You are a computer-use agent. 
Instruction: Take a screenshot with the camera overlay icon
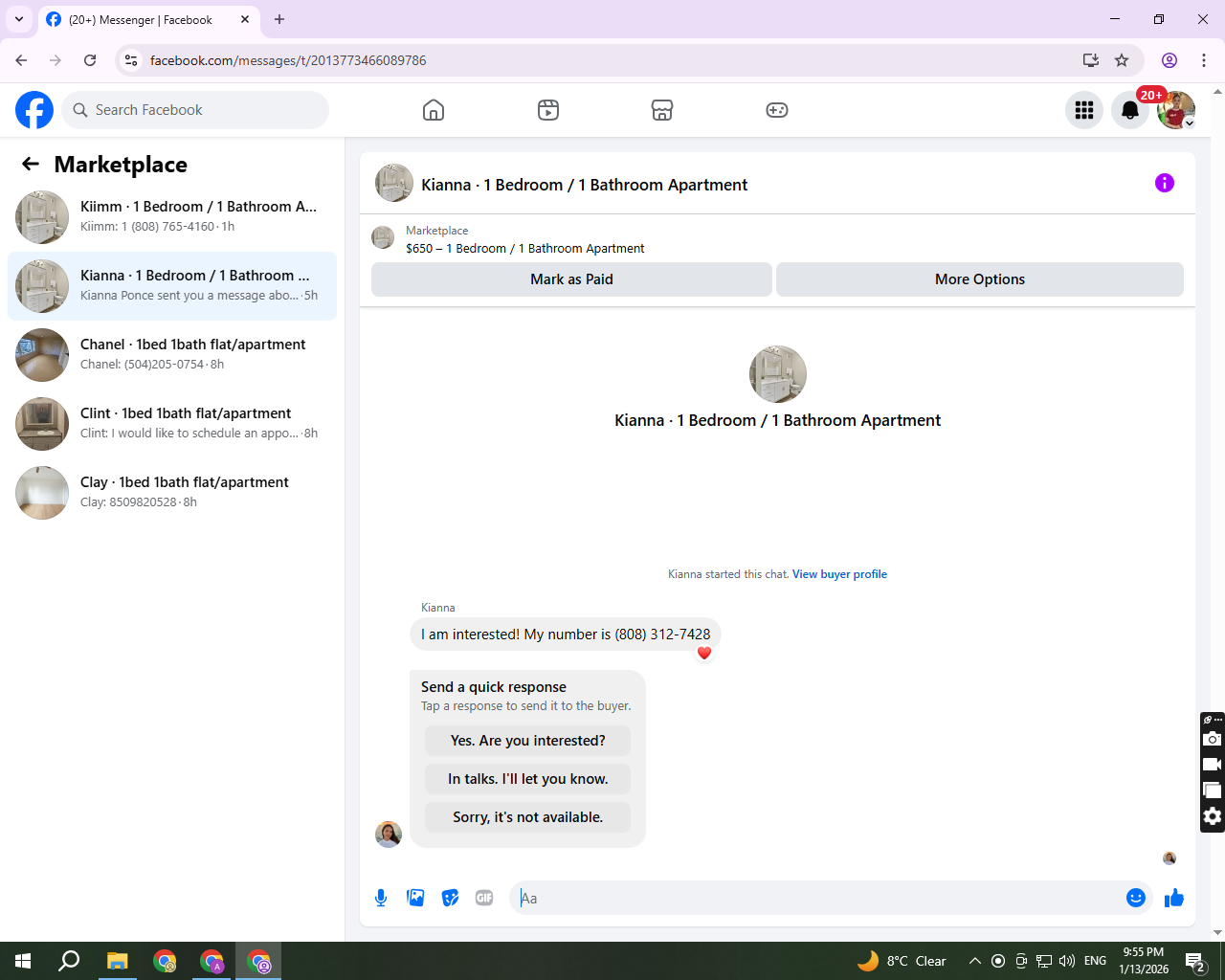point(1213,739)
